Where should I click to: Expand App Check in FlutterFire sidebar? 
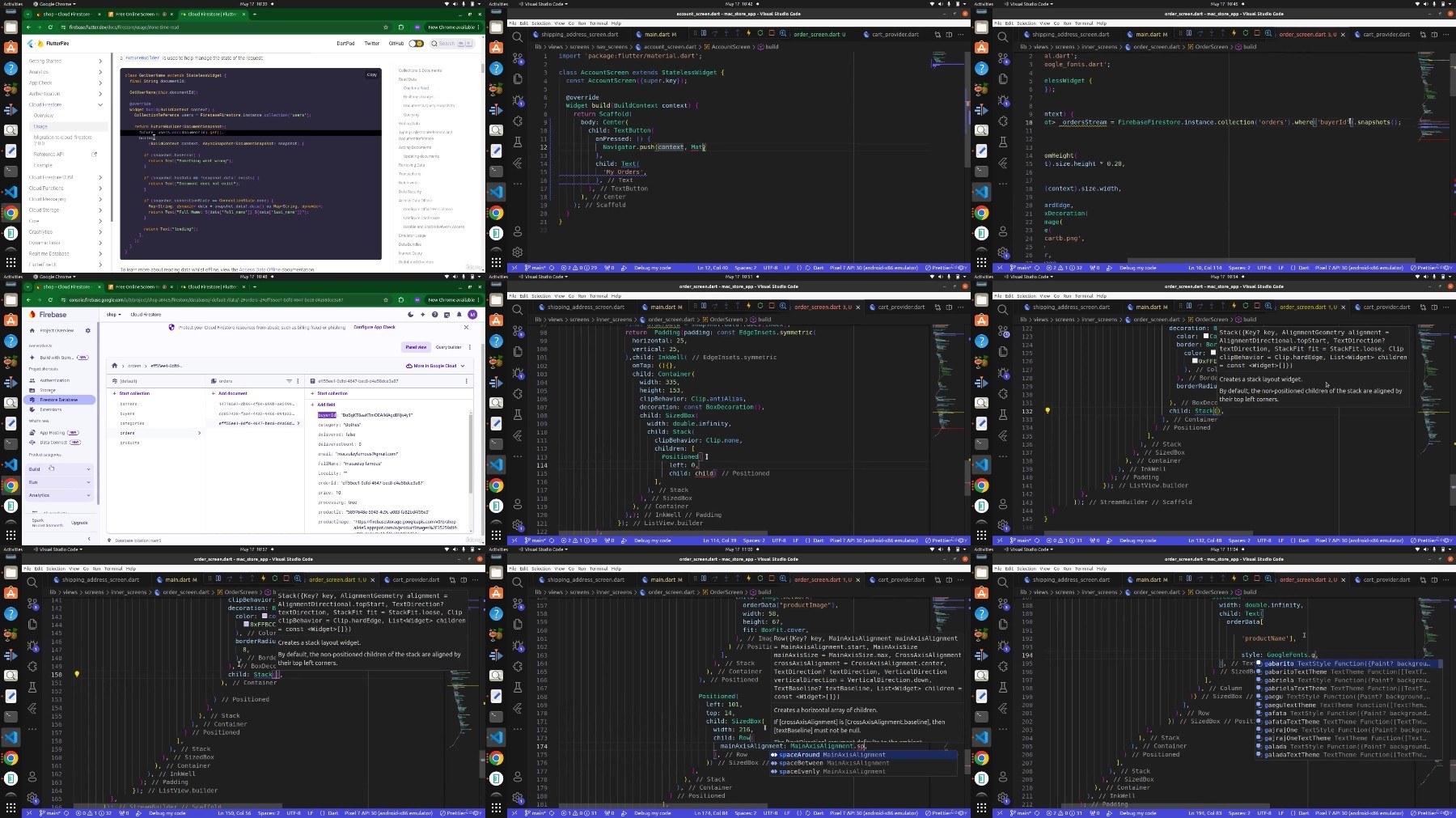100,83
